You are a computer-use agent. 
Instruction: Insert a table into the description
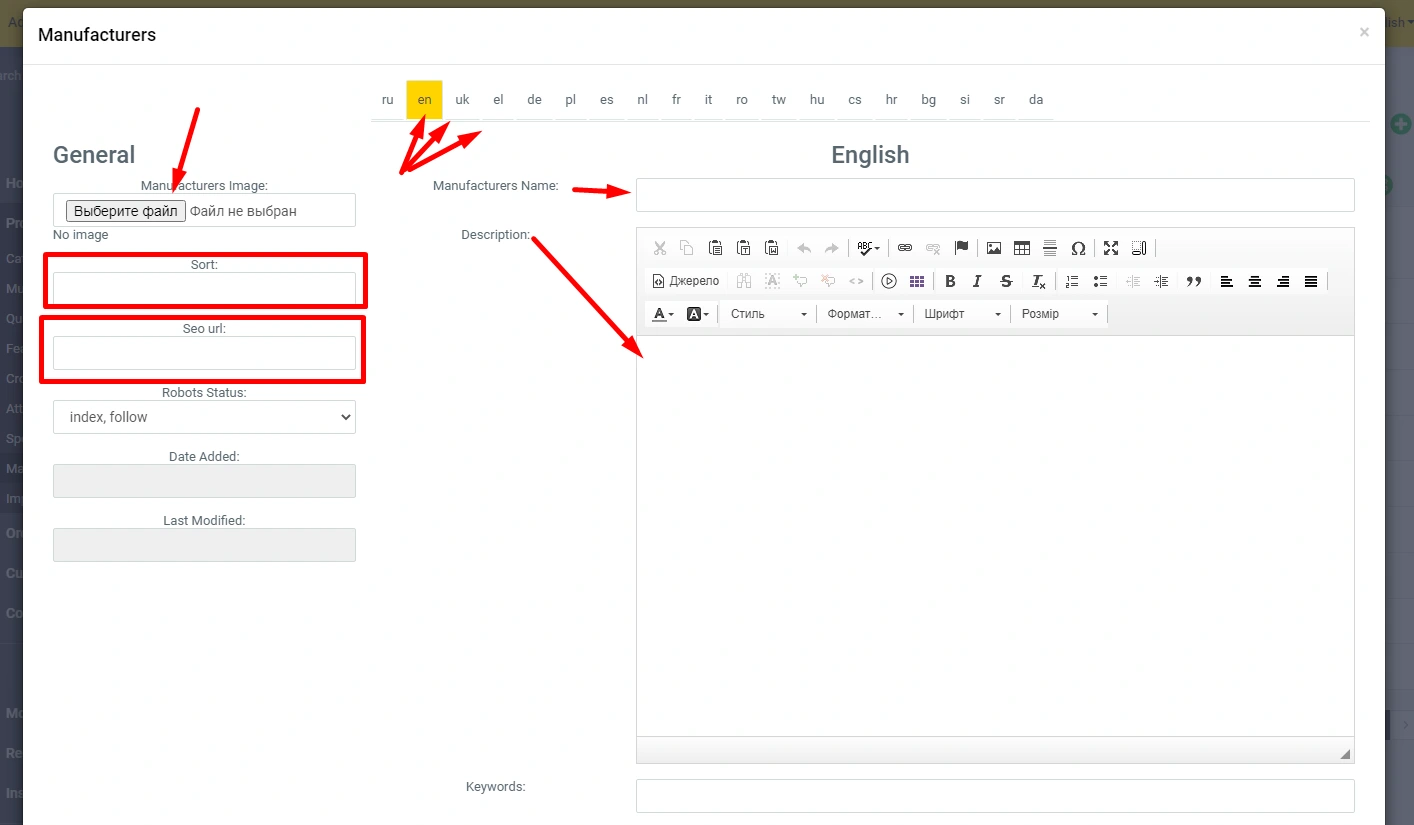[x=1022, y=248]
